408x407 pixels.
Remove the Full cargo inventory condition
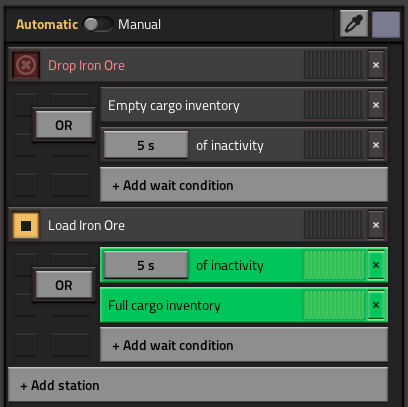click(x=376, y=305)
